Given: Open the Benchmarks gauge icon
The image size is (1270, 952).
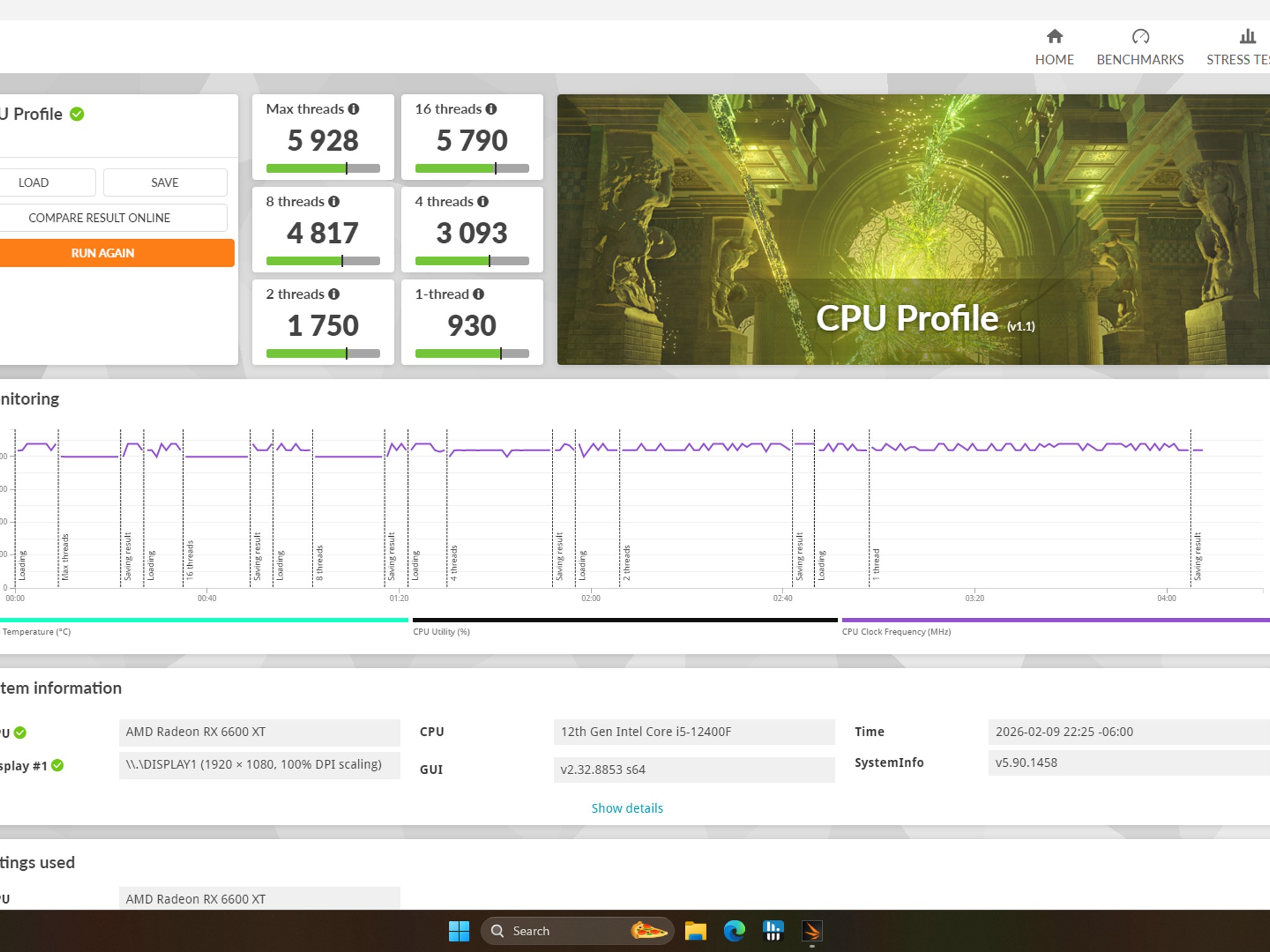Looking at the screenshot, I should (x=1140, y=37).
